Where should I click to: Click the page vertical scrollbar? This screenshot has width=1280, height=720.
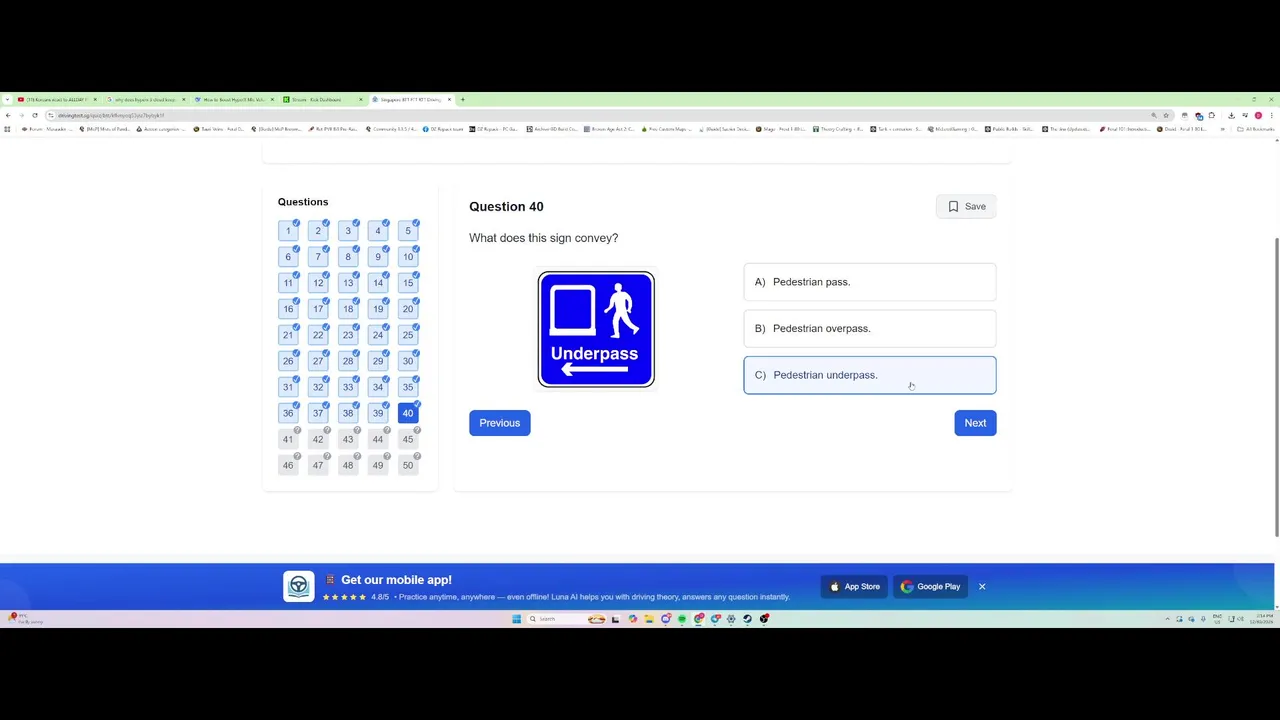coord(1276,389)
